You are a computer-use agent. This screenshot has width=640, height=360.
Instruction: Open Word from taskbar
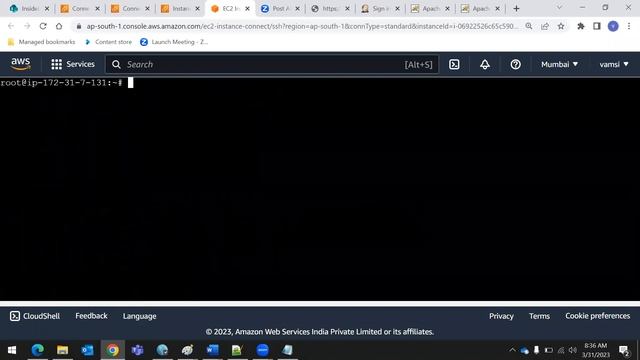[212, 350]
